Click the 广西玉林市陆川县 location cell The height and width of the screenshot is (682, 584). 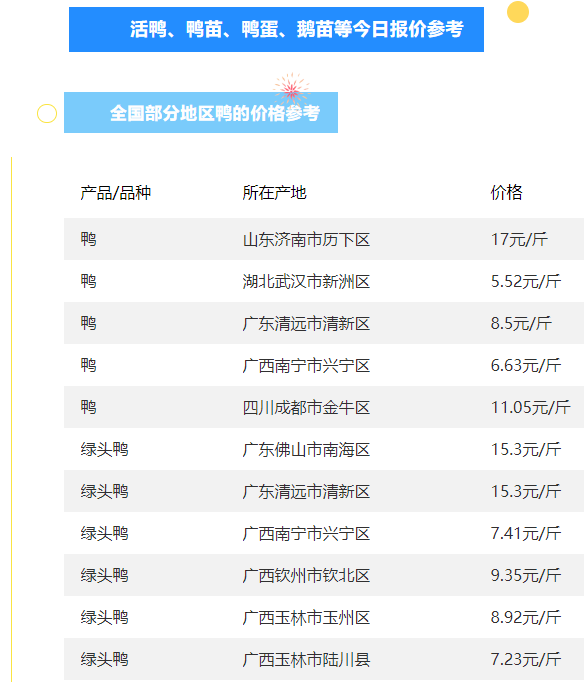306,659
